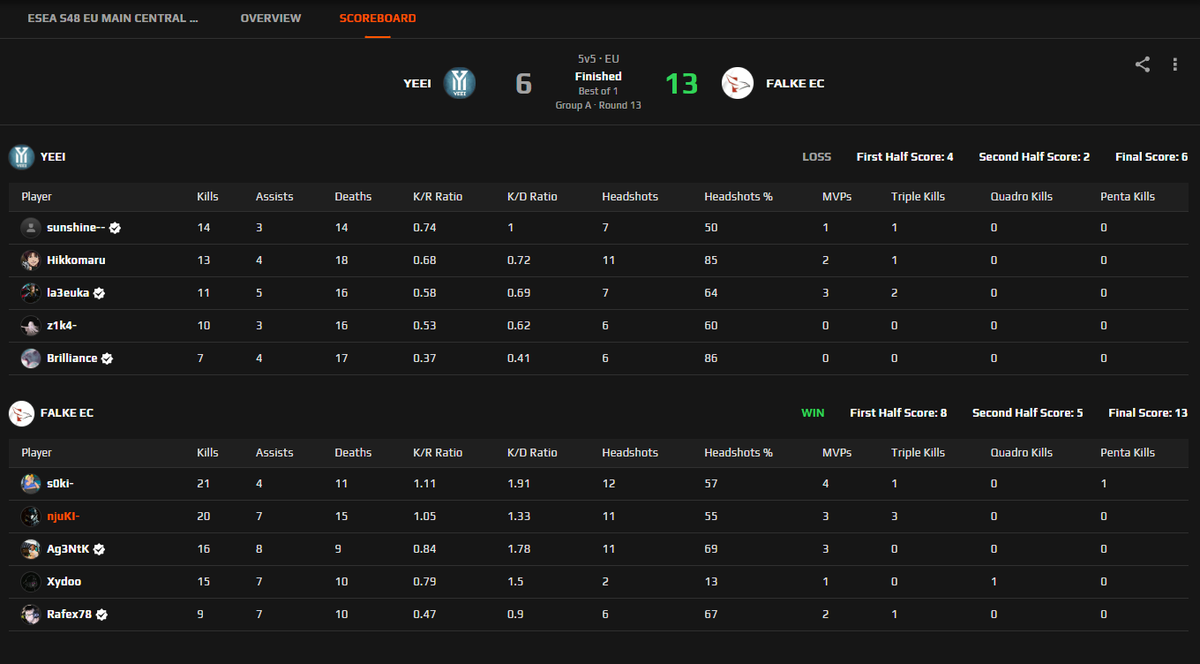Open ESEA S48 EU Main Central breadcrumb
Image resolution: width=1200 pixels, height=664 pixels.
113,18
